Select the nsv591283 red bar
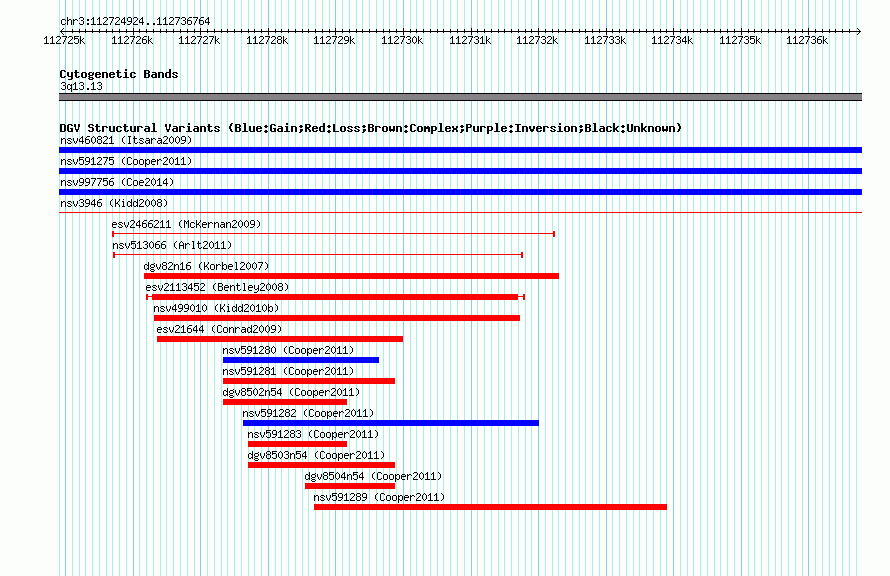This screenshot has height=576, width=890. pyautogui.click(x=297, y=444)
